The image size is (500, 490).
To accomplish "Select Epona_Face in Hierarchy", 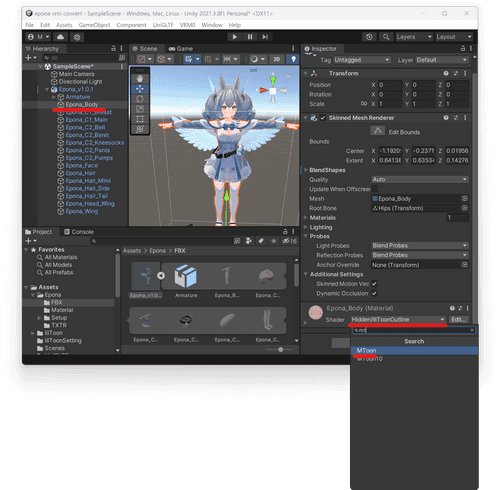I will pos(82,166).
